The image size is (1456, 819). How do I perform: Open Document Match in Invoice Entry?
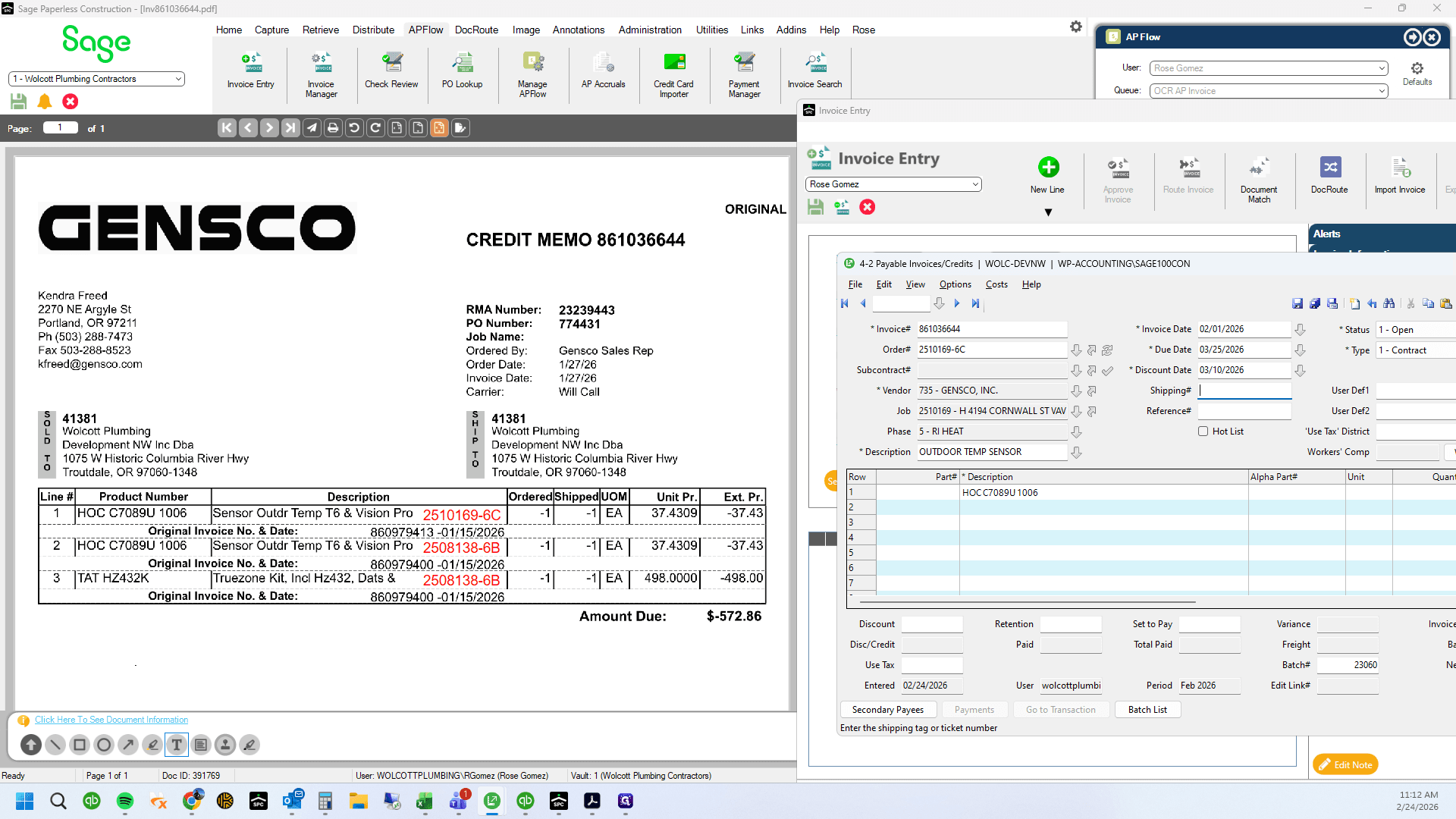[1259, 180]
